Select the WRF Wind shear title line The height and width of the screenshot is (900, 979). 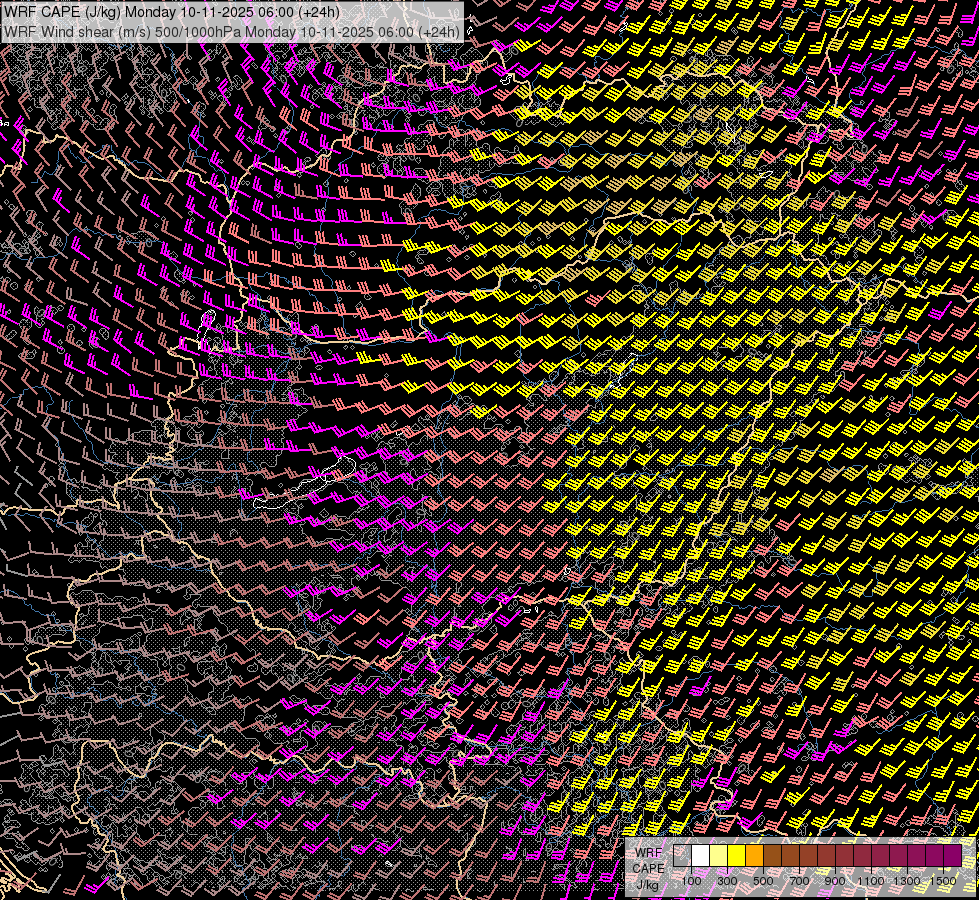pos(232,31)
